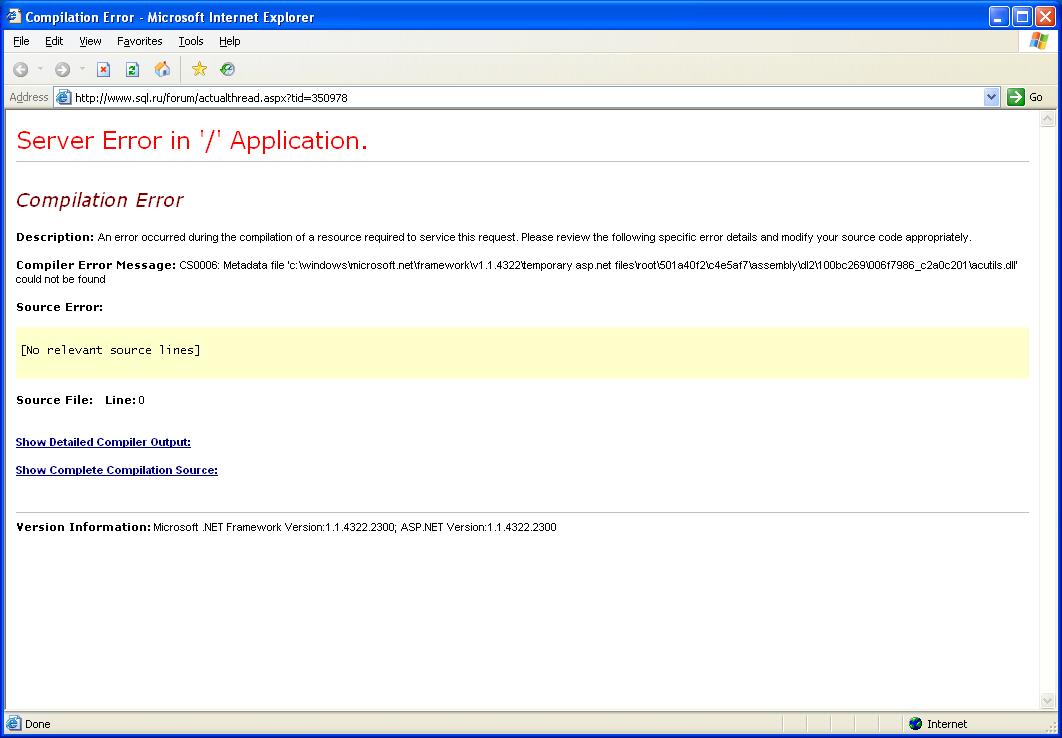This screenshot has height=738, width=1062.
Task: Refresh the current page
Action: tap(132, 69)
